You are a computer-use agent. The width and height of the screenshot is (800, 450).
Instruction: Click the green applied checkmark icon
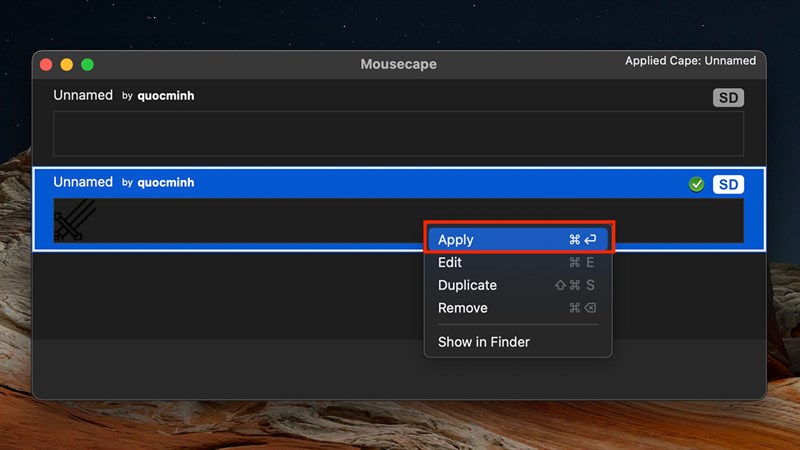click(x=696, y=184)
